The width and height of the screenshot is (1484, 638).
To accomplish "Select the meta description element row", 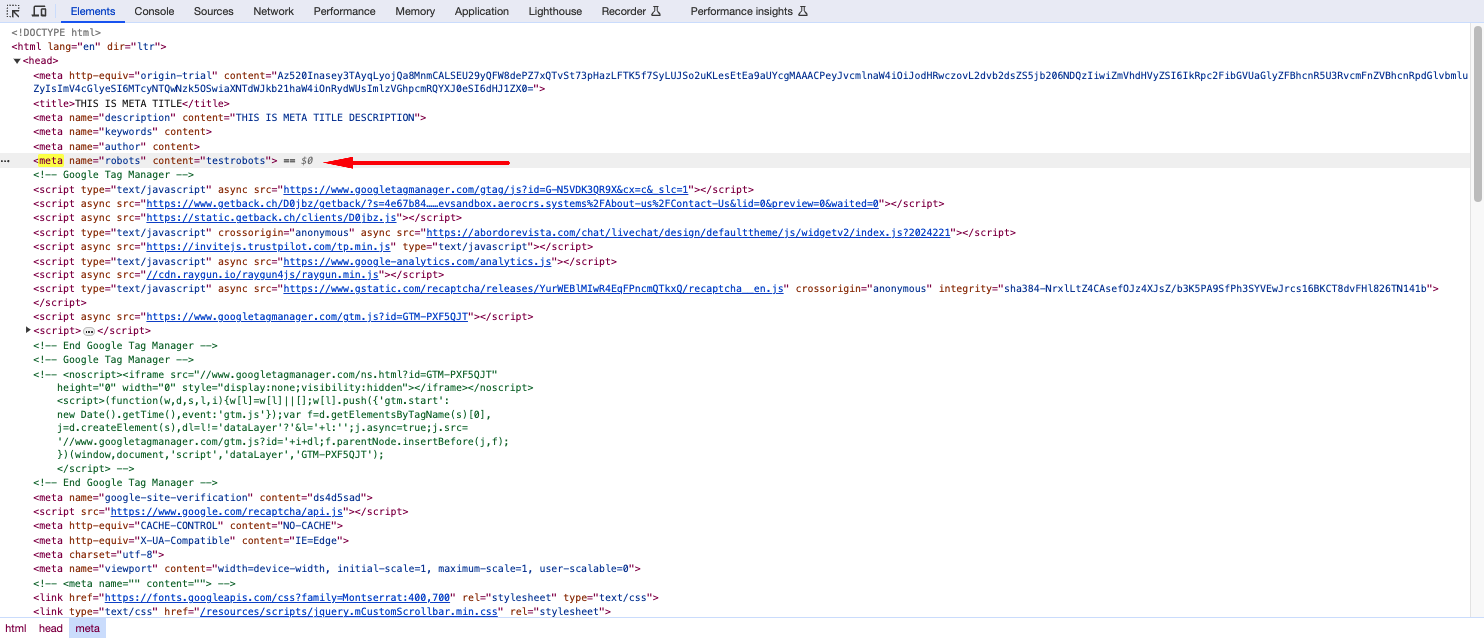I will [x=230, y=117].
